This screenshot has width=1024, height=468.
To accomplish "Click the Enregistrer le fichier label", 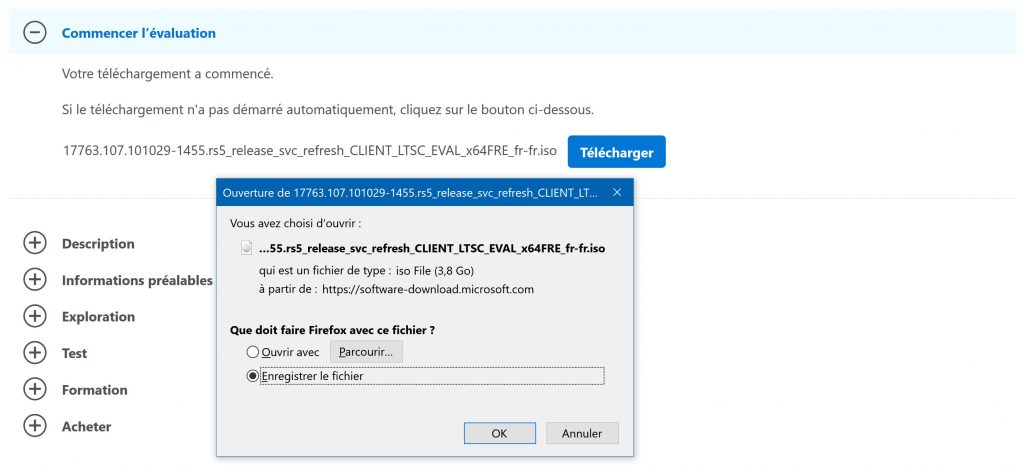I will click(312, 377).
